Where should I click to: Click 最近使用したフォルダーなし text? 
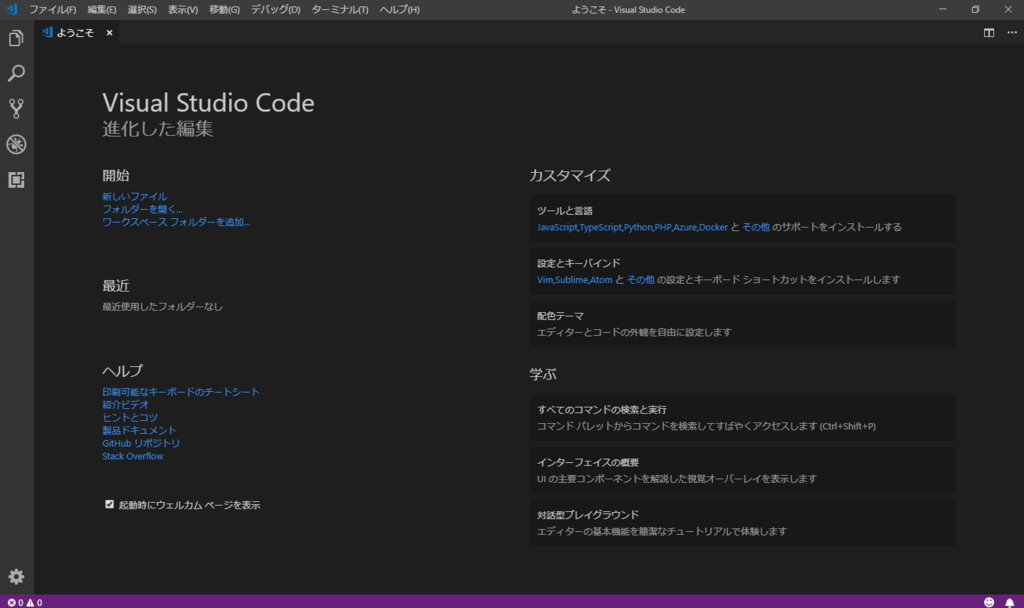pos(162,306)
